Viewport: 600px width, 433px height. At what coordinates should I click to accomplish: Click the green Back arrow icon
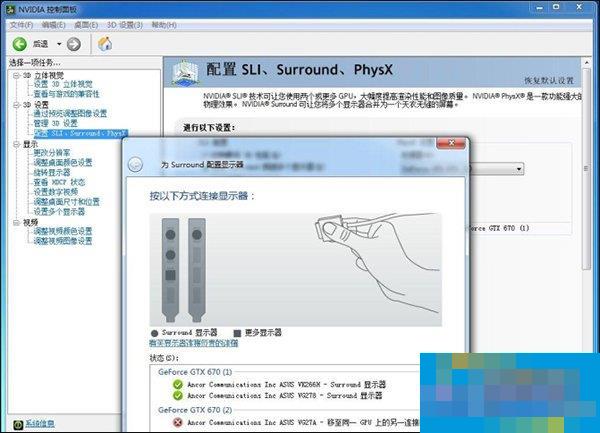[x=20, y=44]
